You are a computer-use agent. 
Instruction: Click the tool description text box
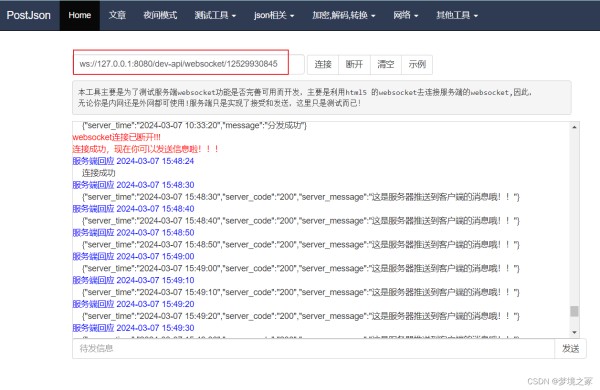(322, 97)
